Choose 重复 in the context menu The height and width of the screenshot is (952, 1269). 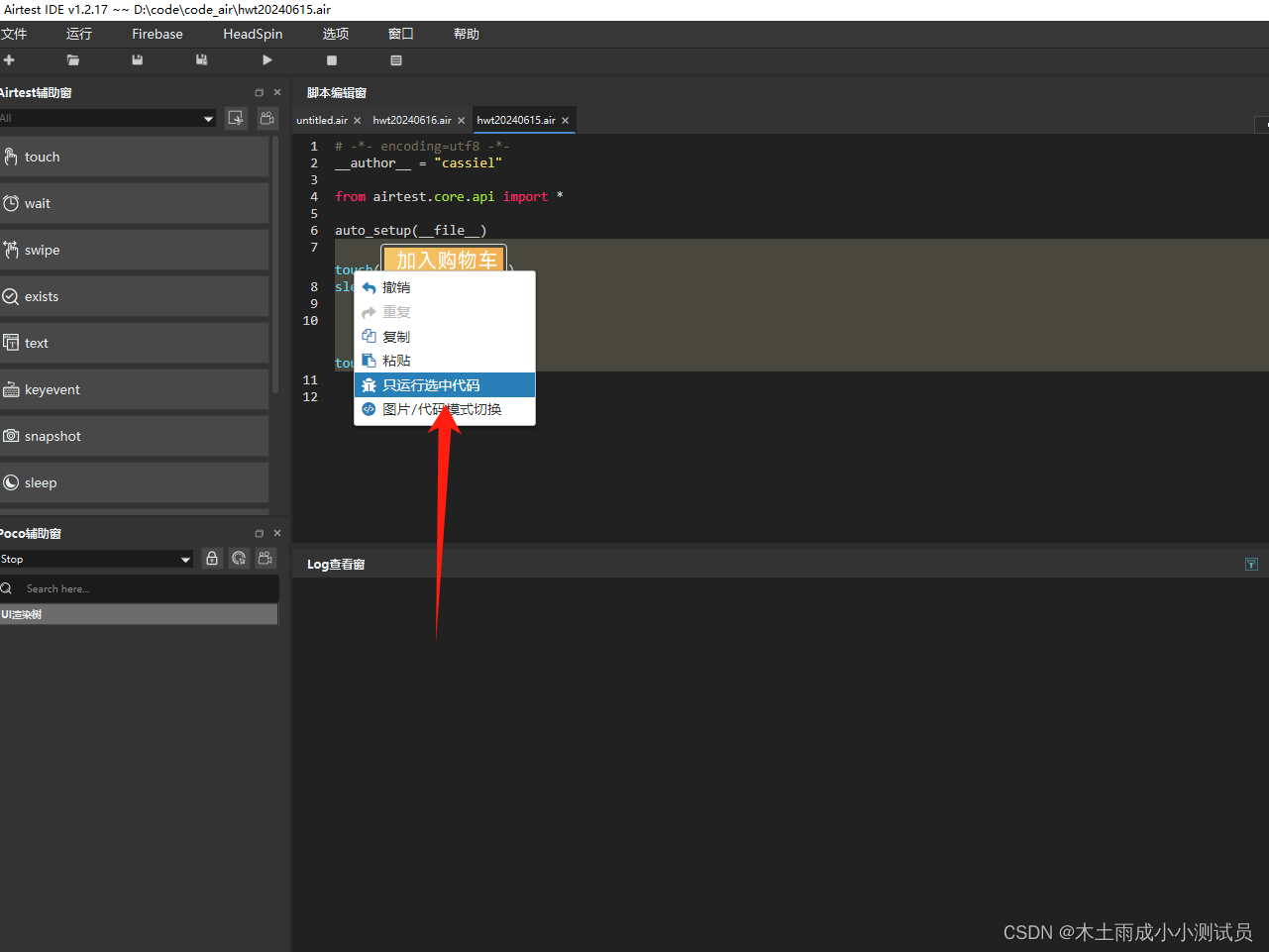coord(445,312)
